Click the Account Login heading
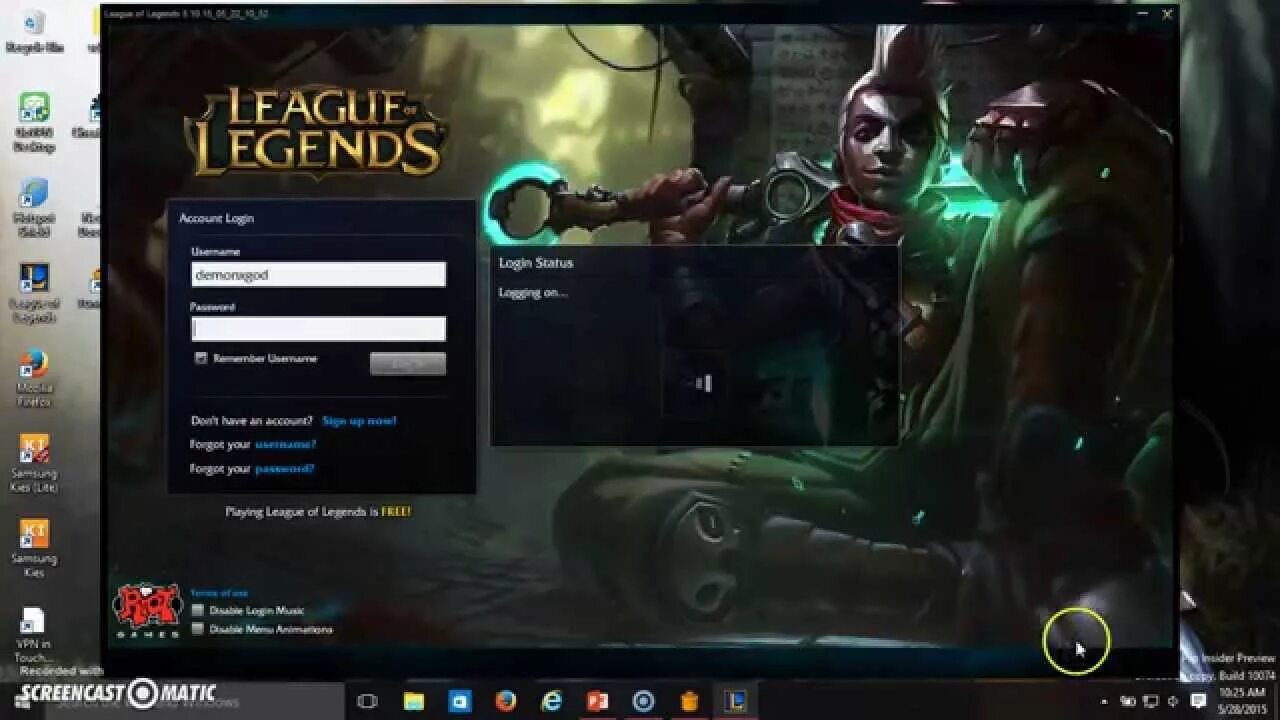 pyautogui.click(x=216, y=218)
